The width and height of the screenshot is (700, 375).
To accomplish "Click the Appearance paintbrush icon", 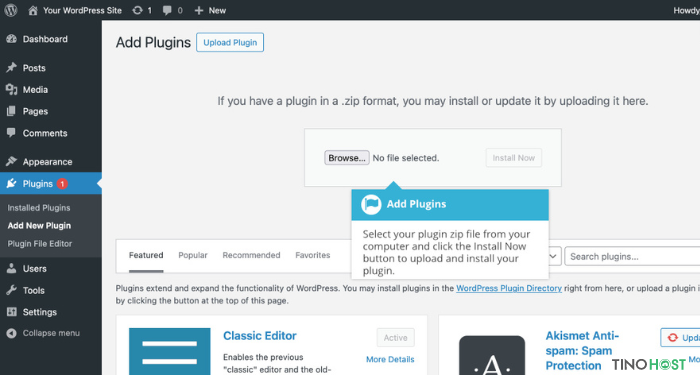I will click(12, 162).
